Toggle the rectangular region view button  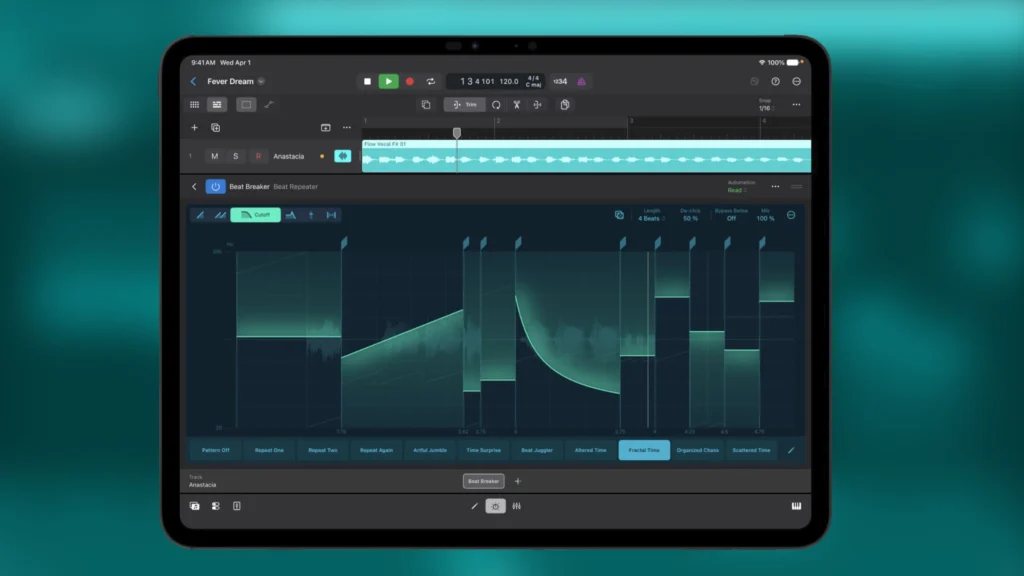click(246, 104)
